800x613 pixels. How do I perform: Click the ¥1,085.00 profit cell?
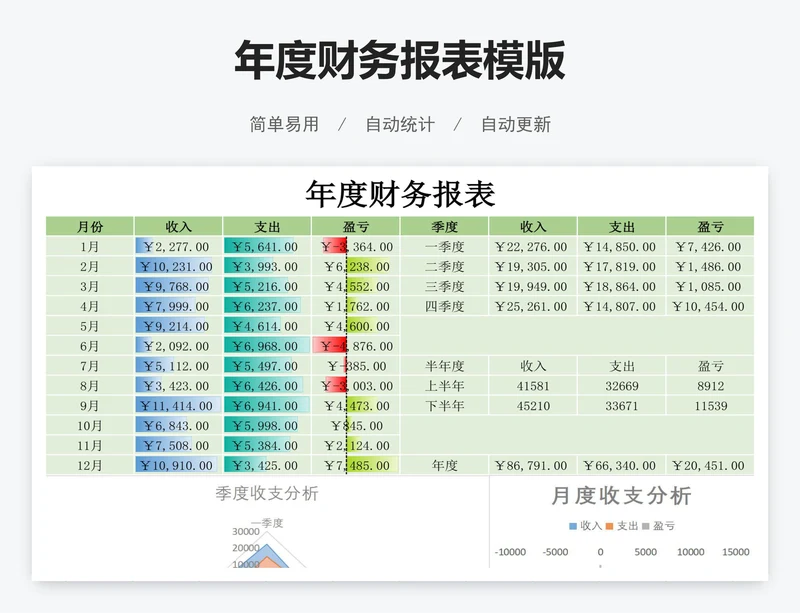(x=710, y=286)
